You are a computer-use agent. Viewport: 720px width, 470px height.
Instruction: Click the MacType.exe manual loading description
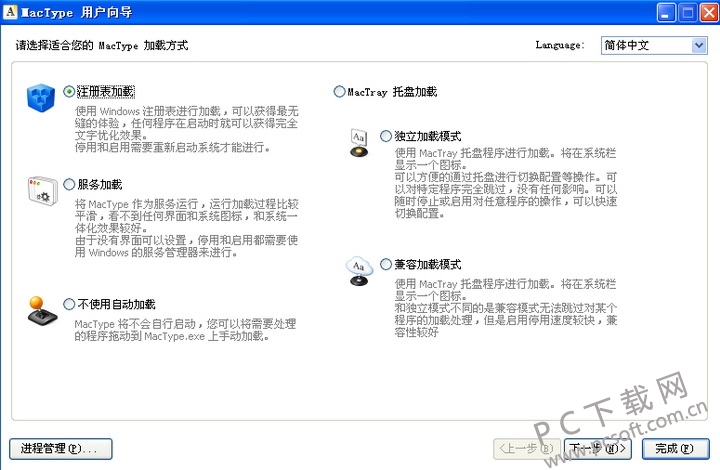pyautogui.click(x=186, y=330)
